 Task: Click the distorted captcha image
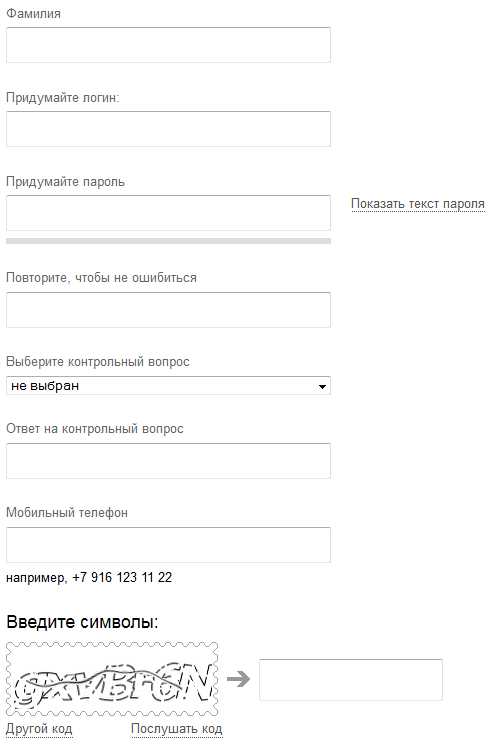(x=112, y=680)
